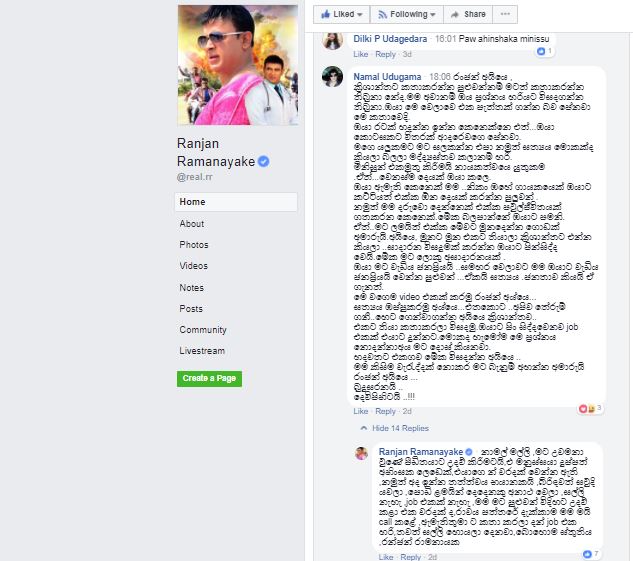Reply to Namal Udugama's comment
The image size is (633, 561).
[385, 411]
